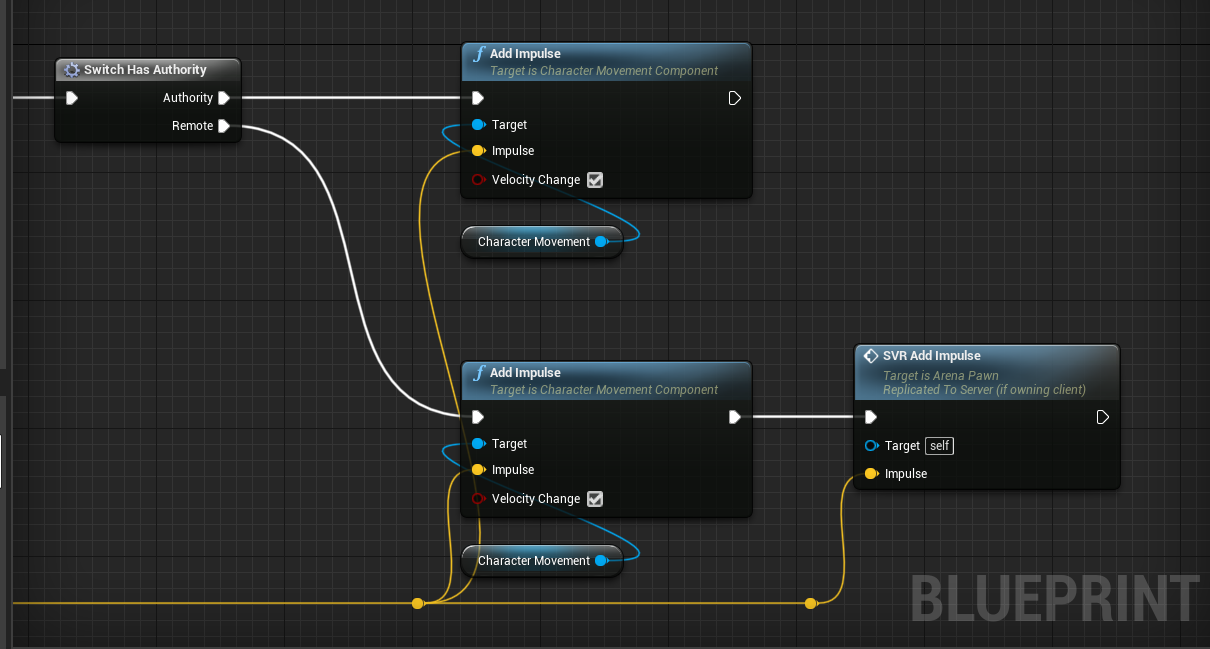Select the Switch Has Authority node header
The image size is (1210, 649).
[x=147, y=70]
